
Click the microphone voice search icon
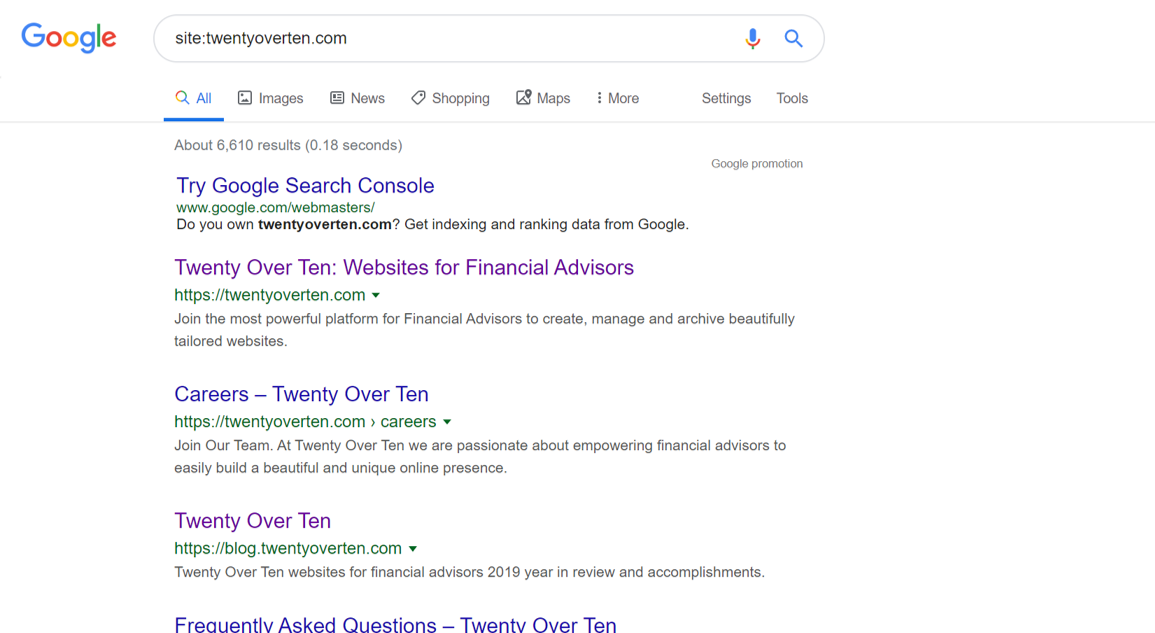752,38
